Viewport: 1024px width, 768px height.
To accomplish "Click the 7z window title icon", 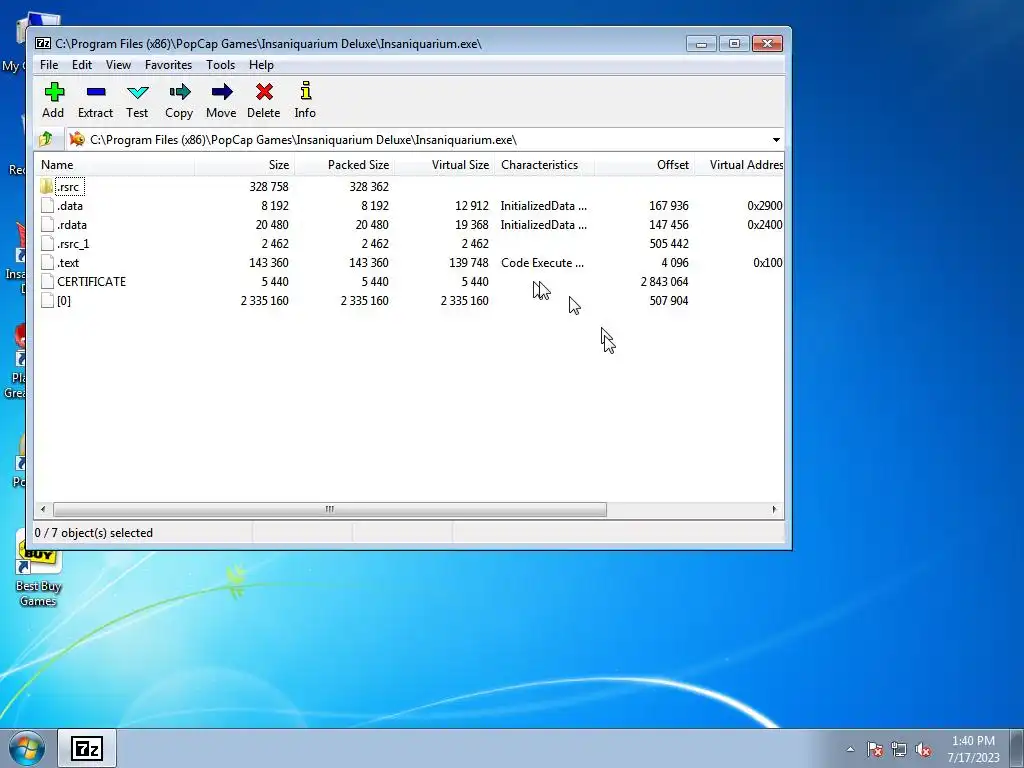I will pos(43,44).
